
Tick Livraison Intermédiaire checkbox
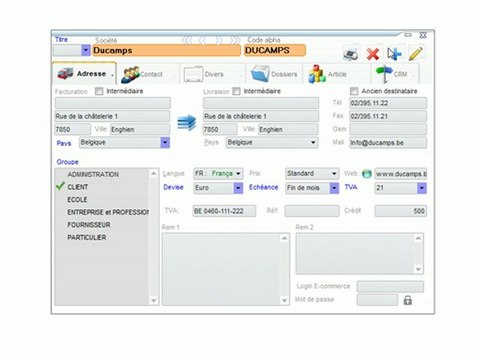[x=236, y=91]
